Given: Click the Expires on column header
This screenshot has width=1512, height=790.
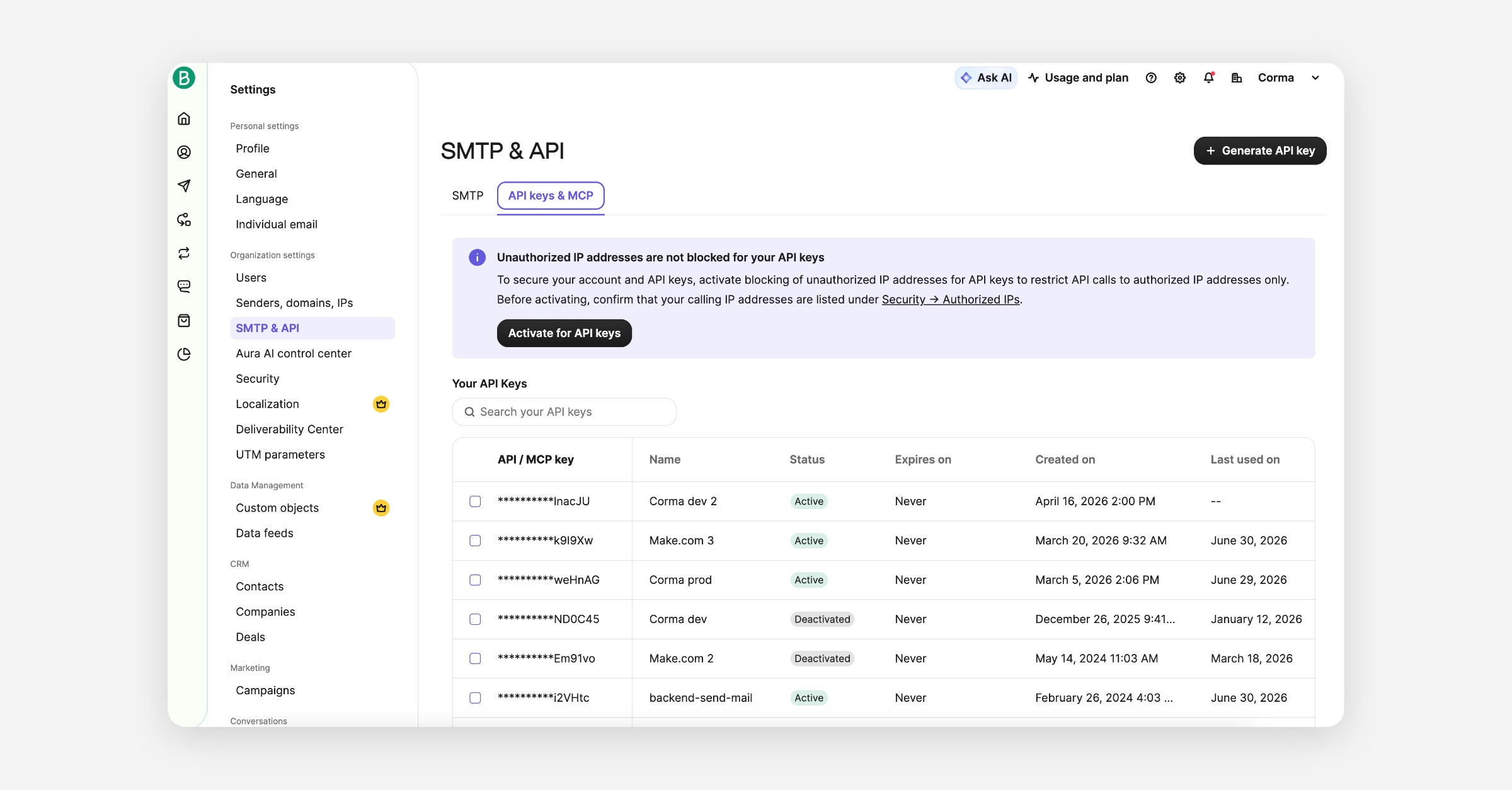Looking at the screenshot, I should click(923, 460).
